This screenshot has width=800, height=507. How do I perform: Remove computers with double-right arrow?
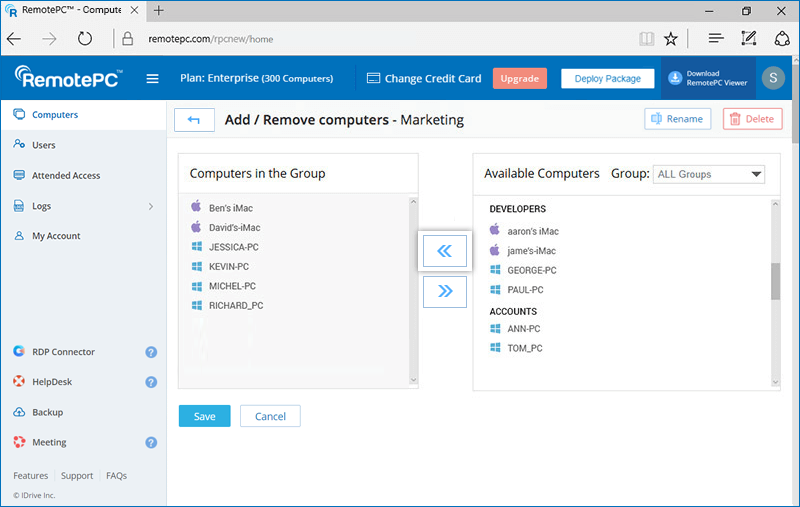coord(444,291)
